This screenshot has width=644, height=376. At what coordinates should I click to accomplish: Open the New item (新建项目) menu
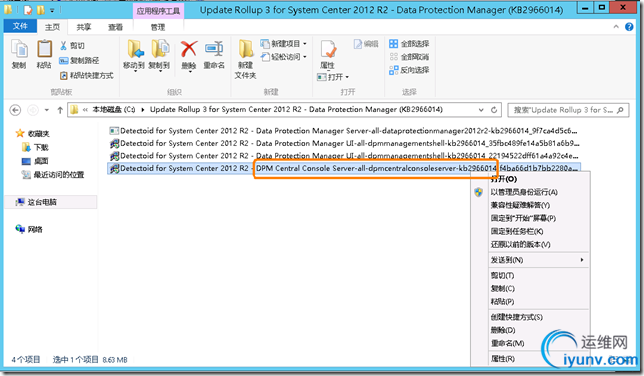283,44
